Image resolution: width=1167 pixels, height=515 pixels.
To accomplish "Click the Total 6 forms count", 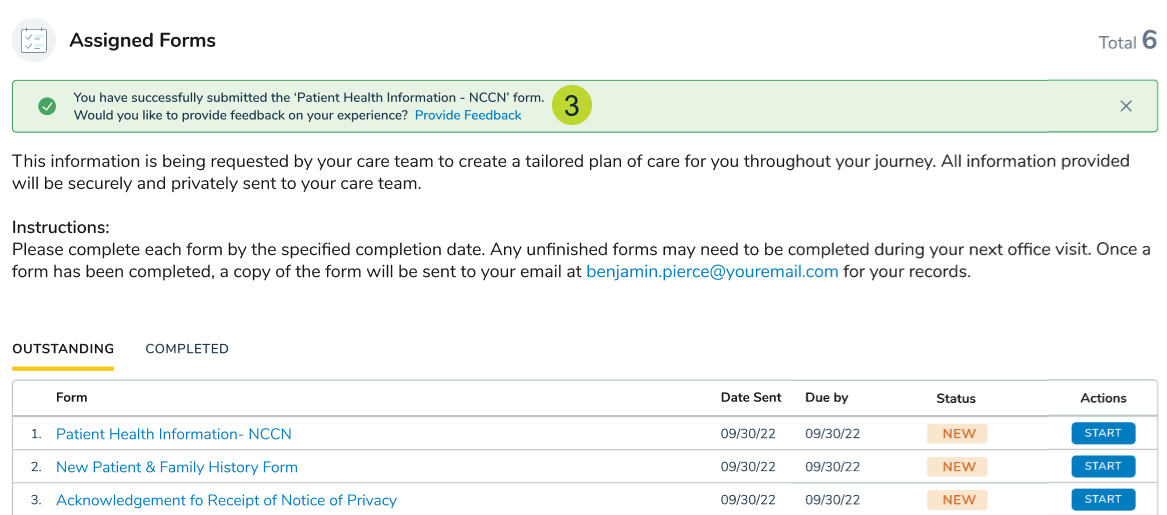I will click(x=1127, y=41).
